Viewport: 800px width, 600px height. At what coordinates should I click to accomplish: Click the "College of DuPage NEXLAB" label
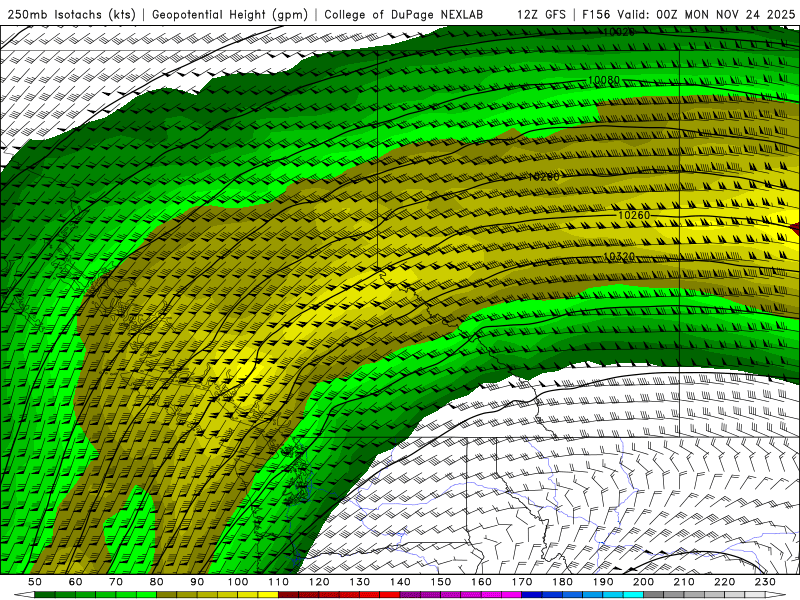(404, 14)
